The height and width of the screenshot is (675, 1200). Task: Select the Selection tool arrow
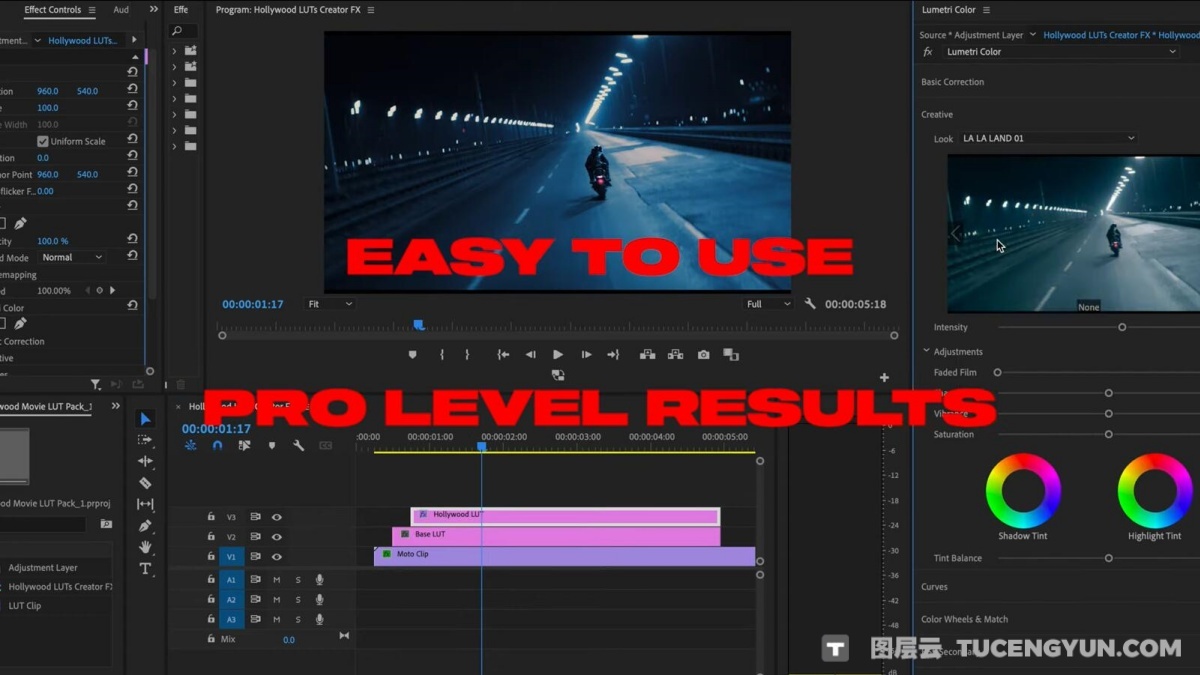[145, 419]
